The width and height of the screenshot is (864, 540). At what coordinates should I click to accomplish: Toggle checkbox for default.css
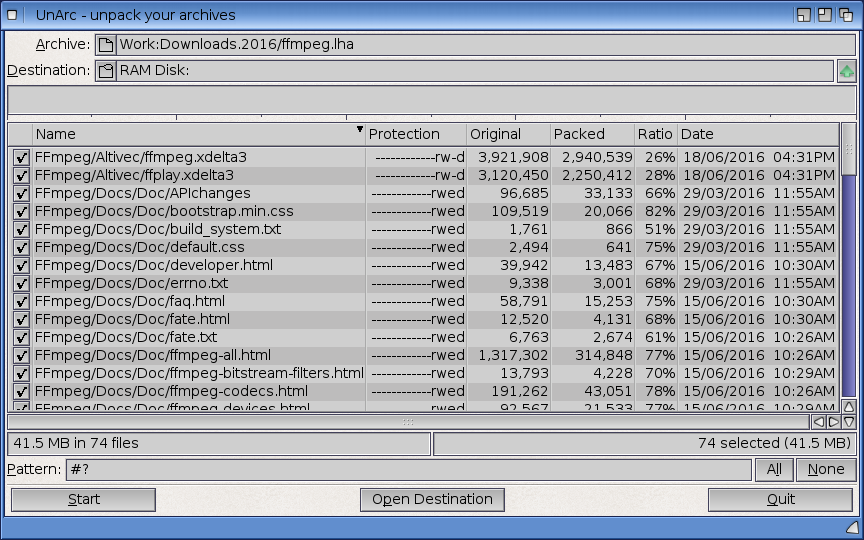point(21,247)
